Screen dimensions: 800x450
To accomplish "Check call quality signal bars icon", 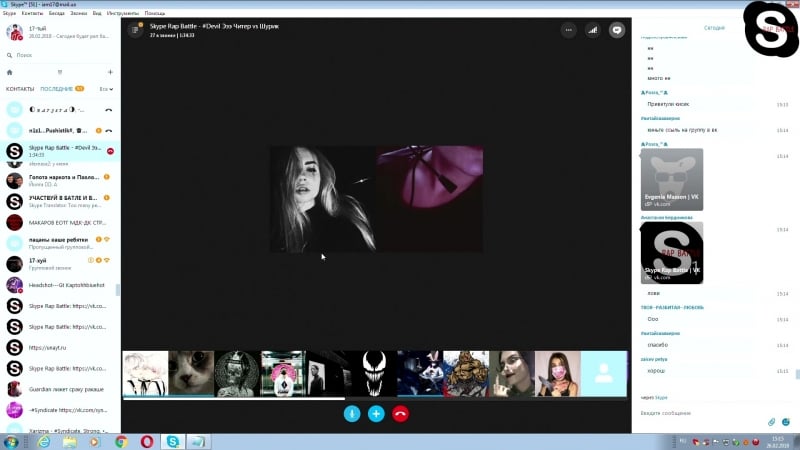I will pos(592,30).
